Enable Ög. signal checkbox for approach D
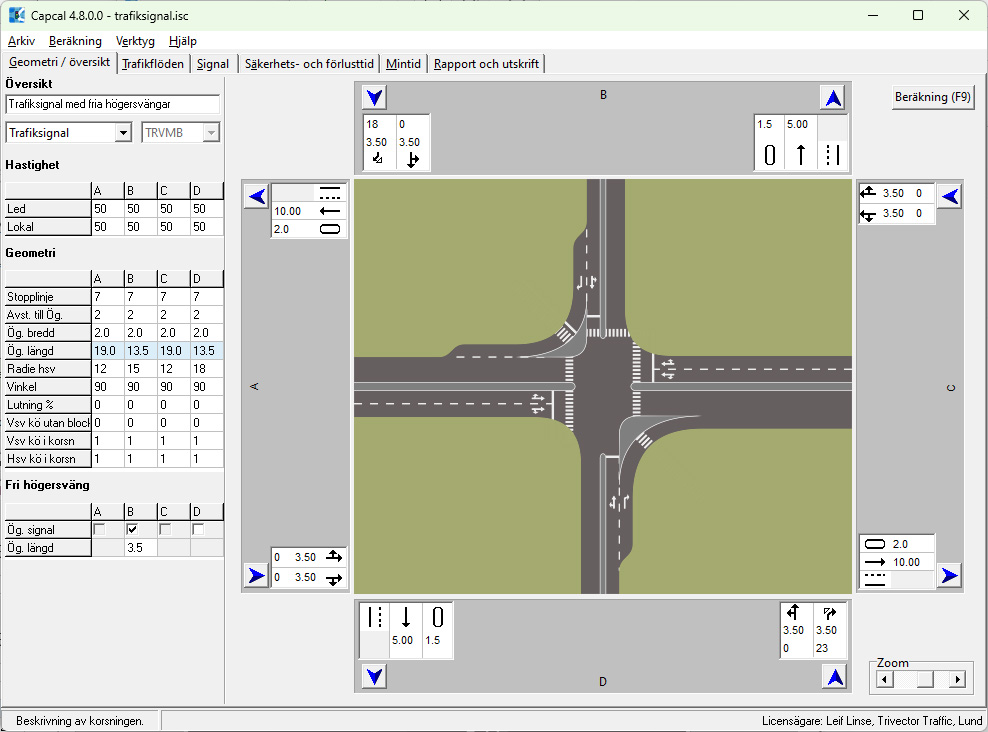Viewport: 988px width, 732px height. tap(198, 529)
